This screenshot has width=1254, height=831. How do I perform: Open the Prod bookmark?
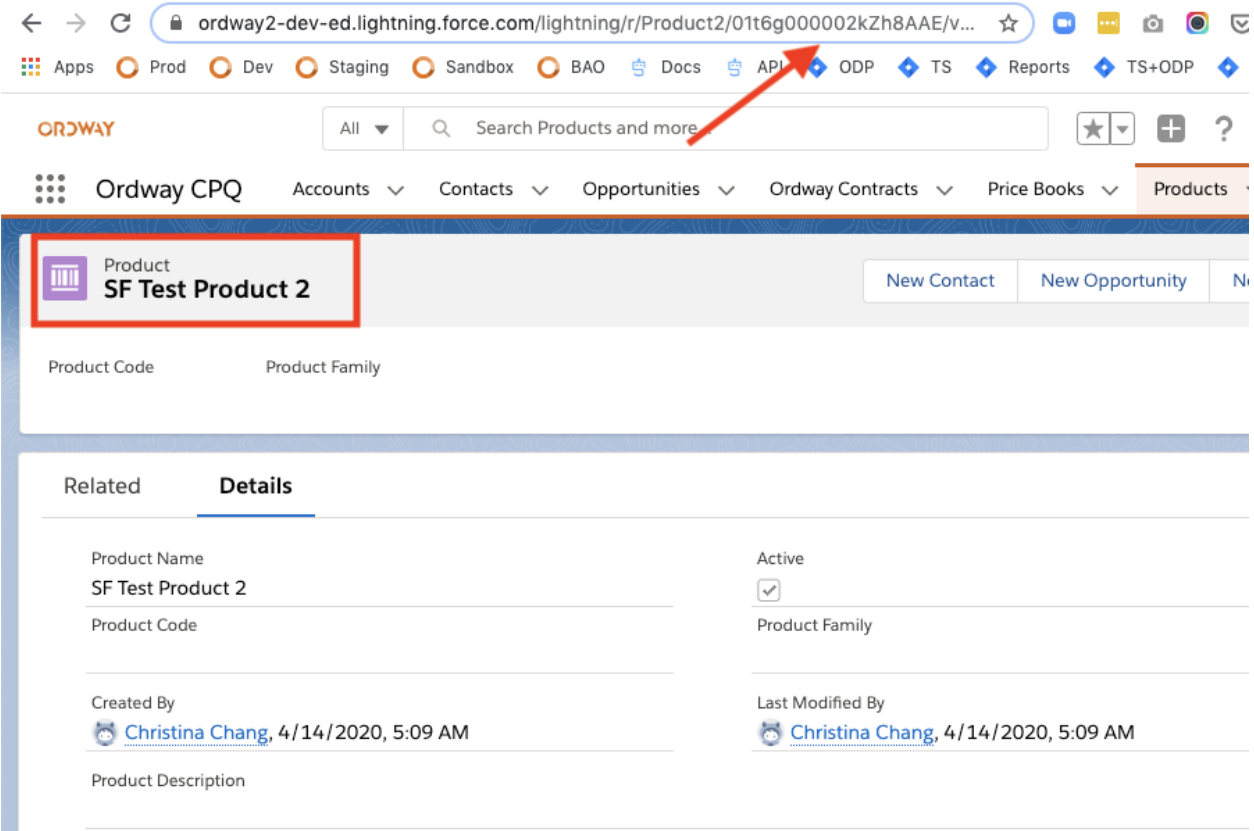(x=151, y=67)
